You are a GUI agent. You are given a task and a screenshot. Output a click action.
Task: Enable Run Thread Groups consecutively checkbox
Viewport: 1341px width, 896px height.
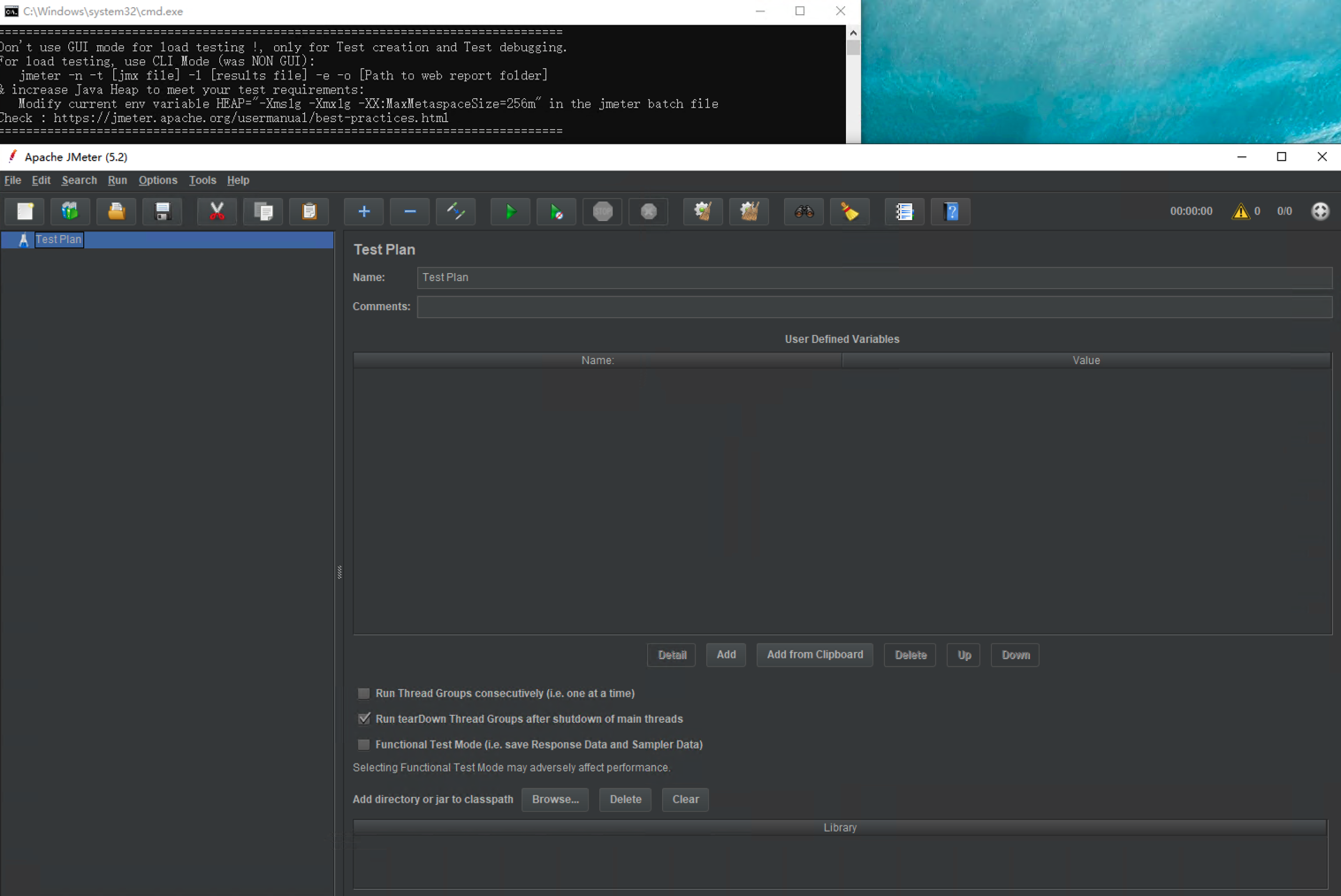[364, 694]
